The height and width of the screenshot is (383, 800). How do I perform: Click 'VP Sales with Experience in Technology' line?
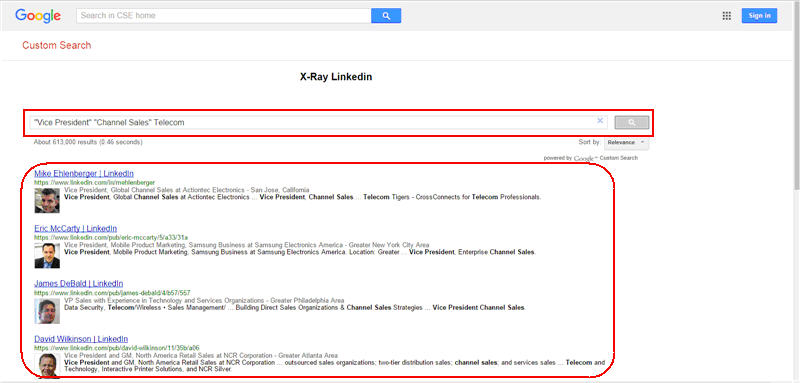[204, 300]
